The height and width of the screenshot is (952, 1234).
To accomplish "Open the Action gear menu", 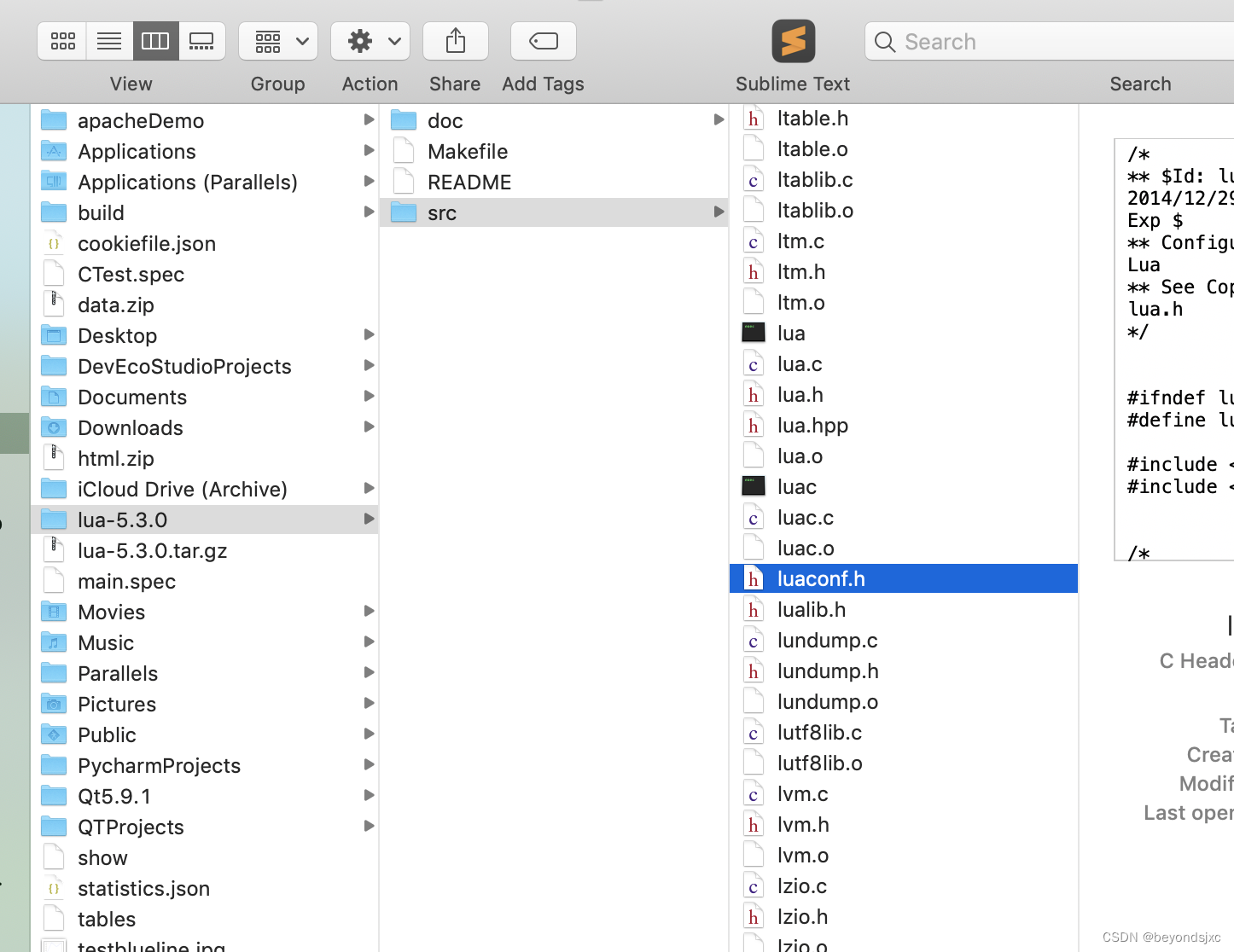I will click(x=370, y=41).
